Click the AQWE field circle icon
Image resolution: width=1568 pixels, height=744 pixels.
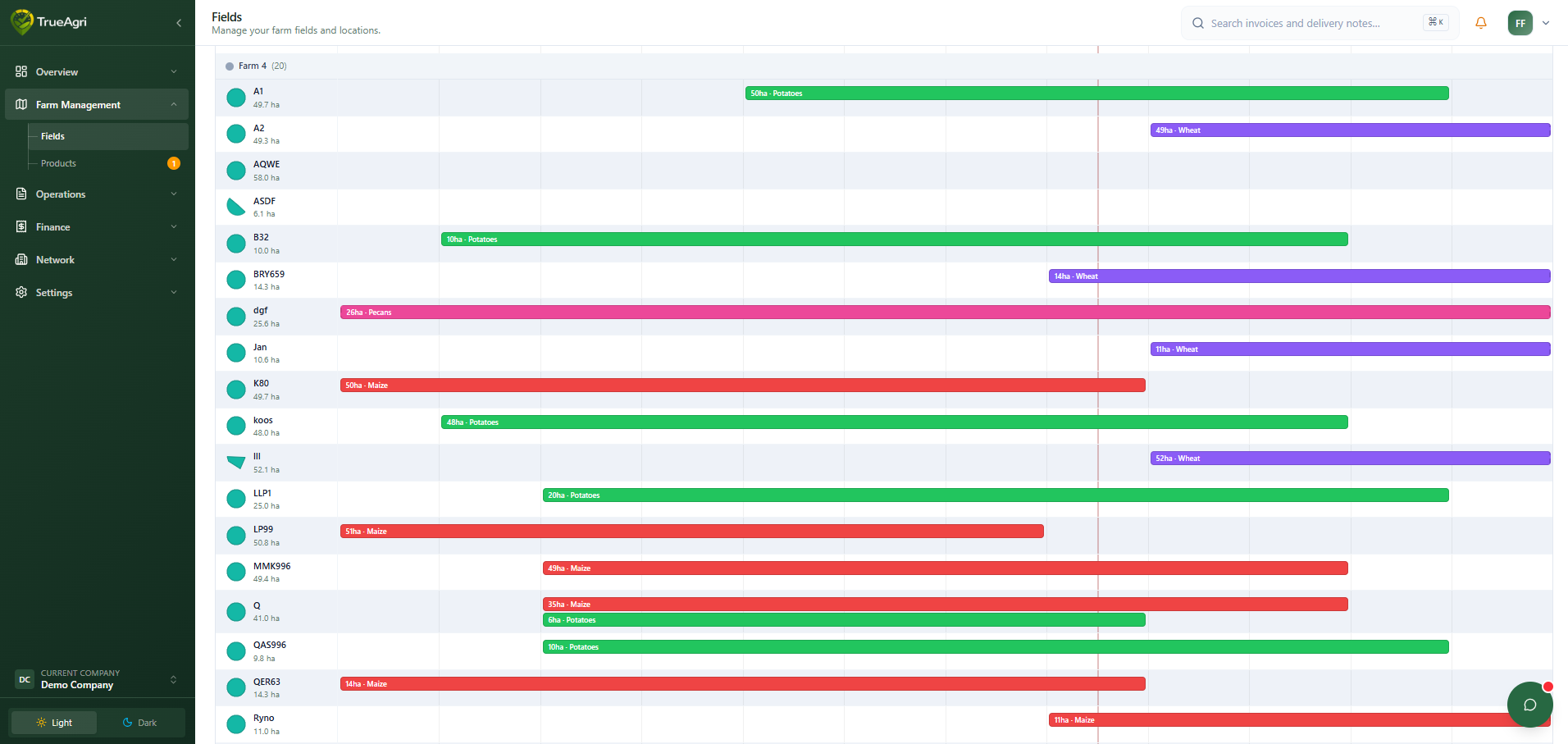point(236,171)
